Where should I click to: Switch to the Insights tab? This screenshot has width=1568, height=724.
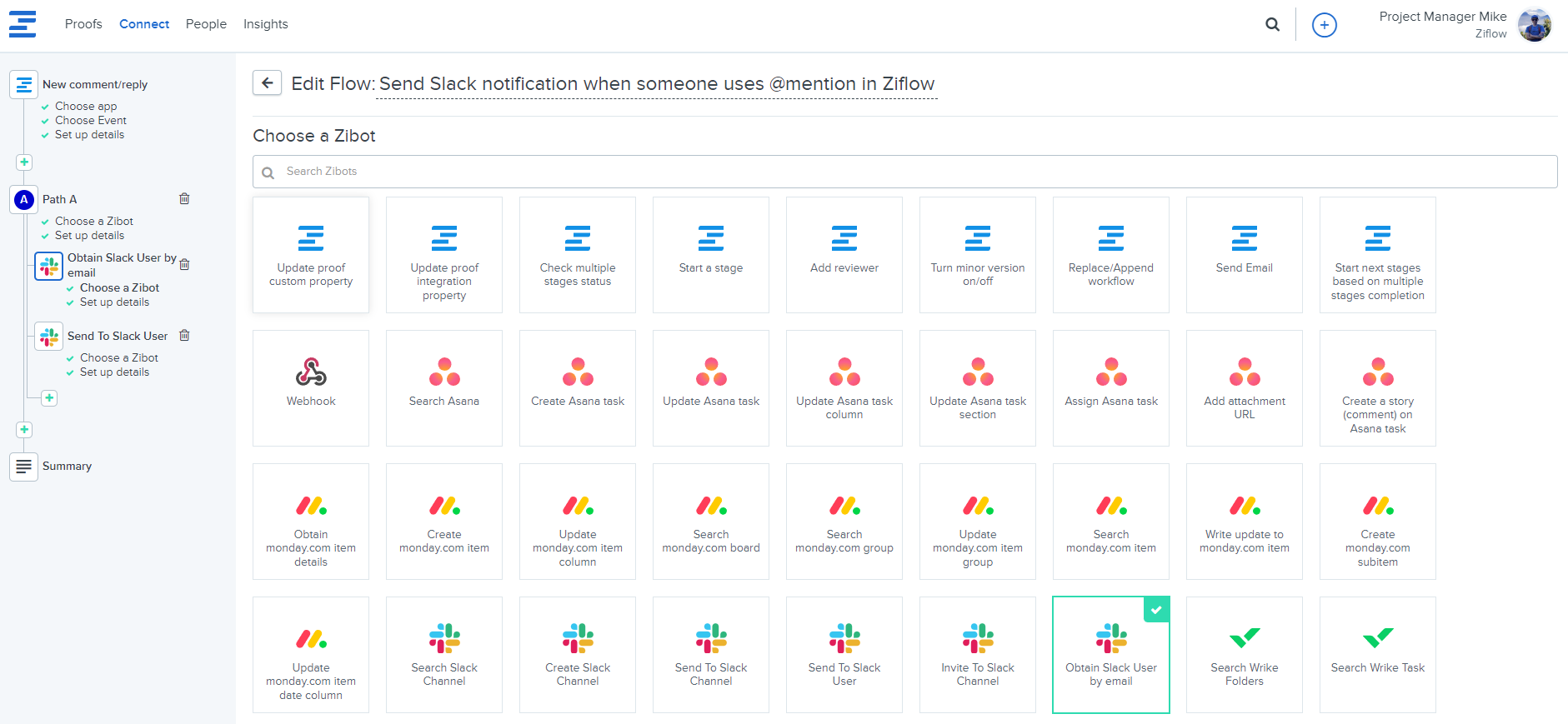coord(265,24)
